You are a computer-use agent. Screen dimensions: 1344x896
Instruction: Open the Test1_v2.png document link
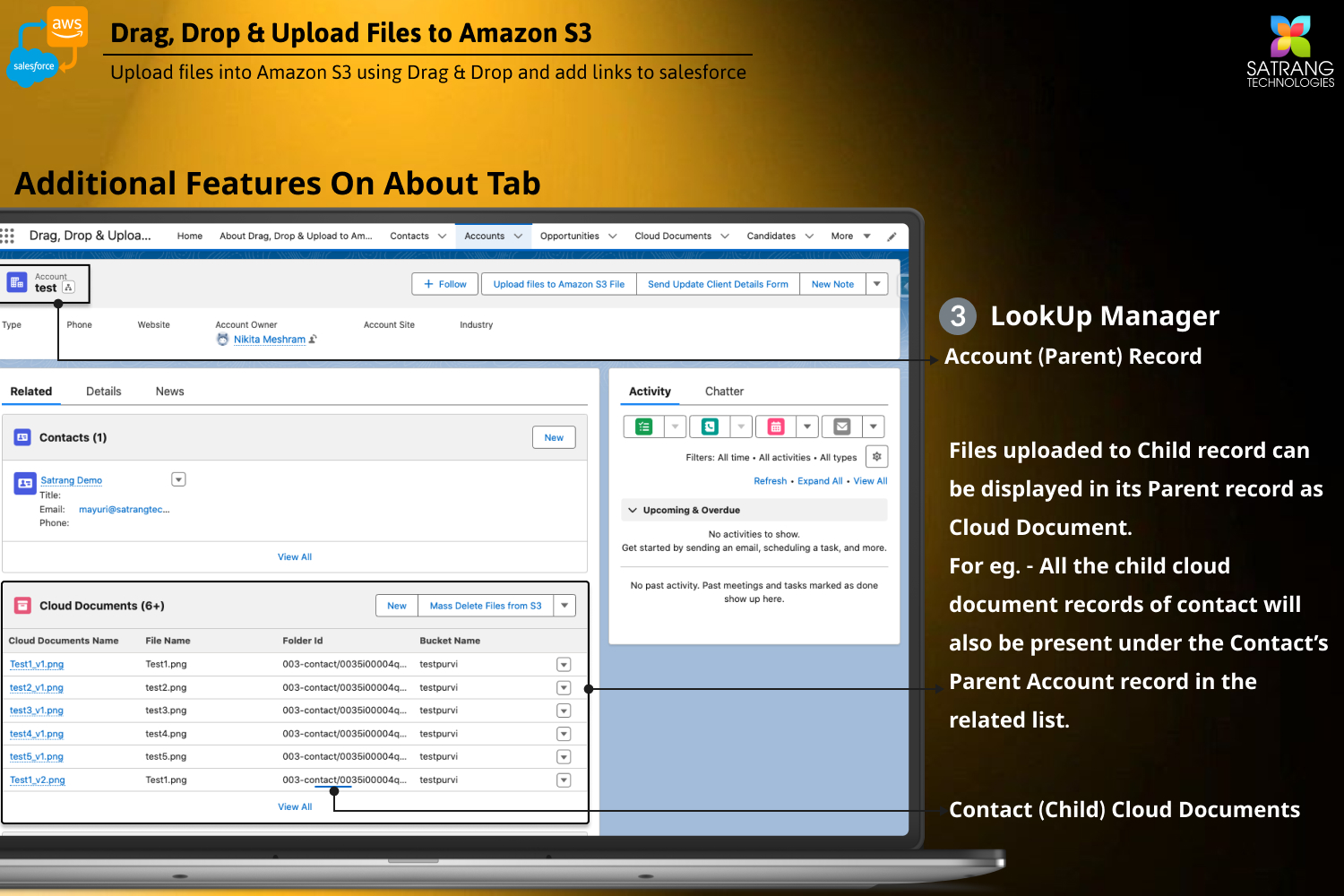point(38,780)
